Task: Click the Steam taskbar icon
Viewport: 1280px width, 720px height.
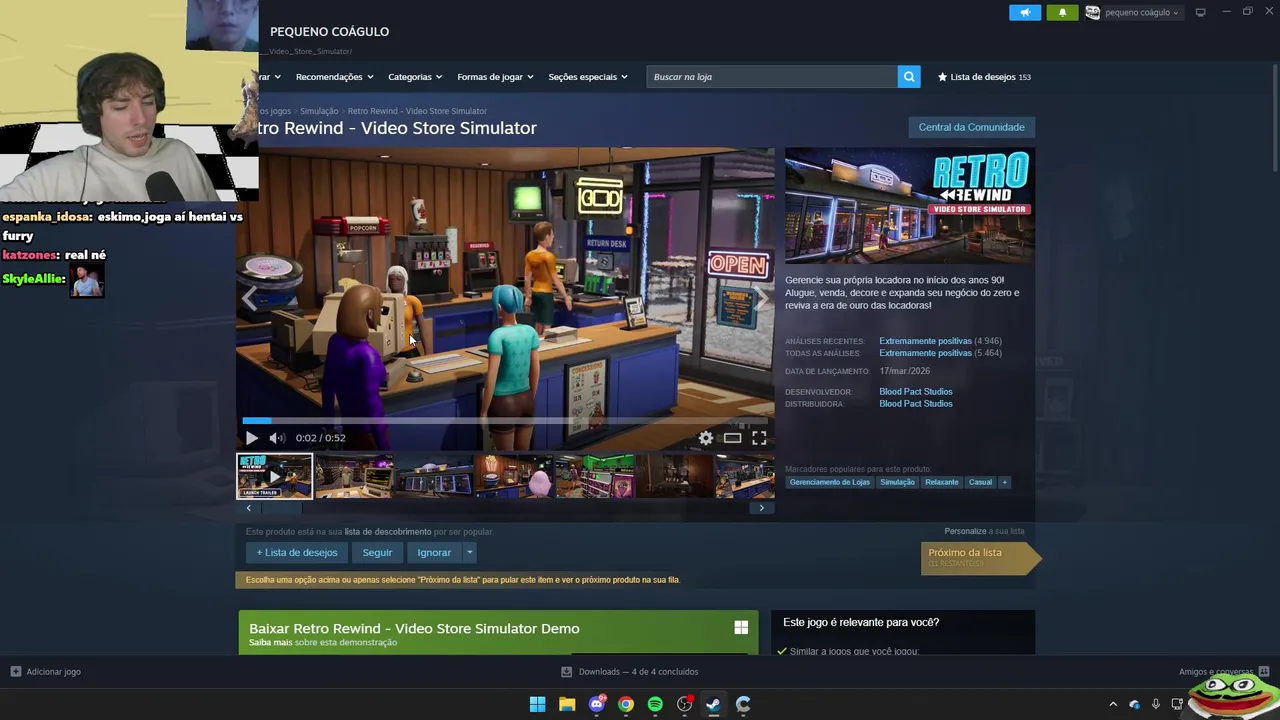Action: pyautogui.click(x=713, y=704)
